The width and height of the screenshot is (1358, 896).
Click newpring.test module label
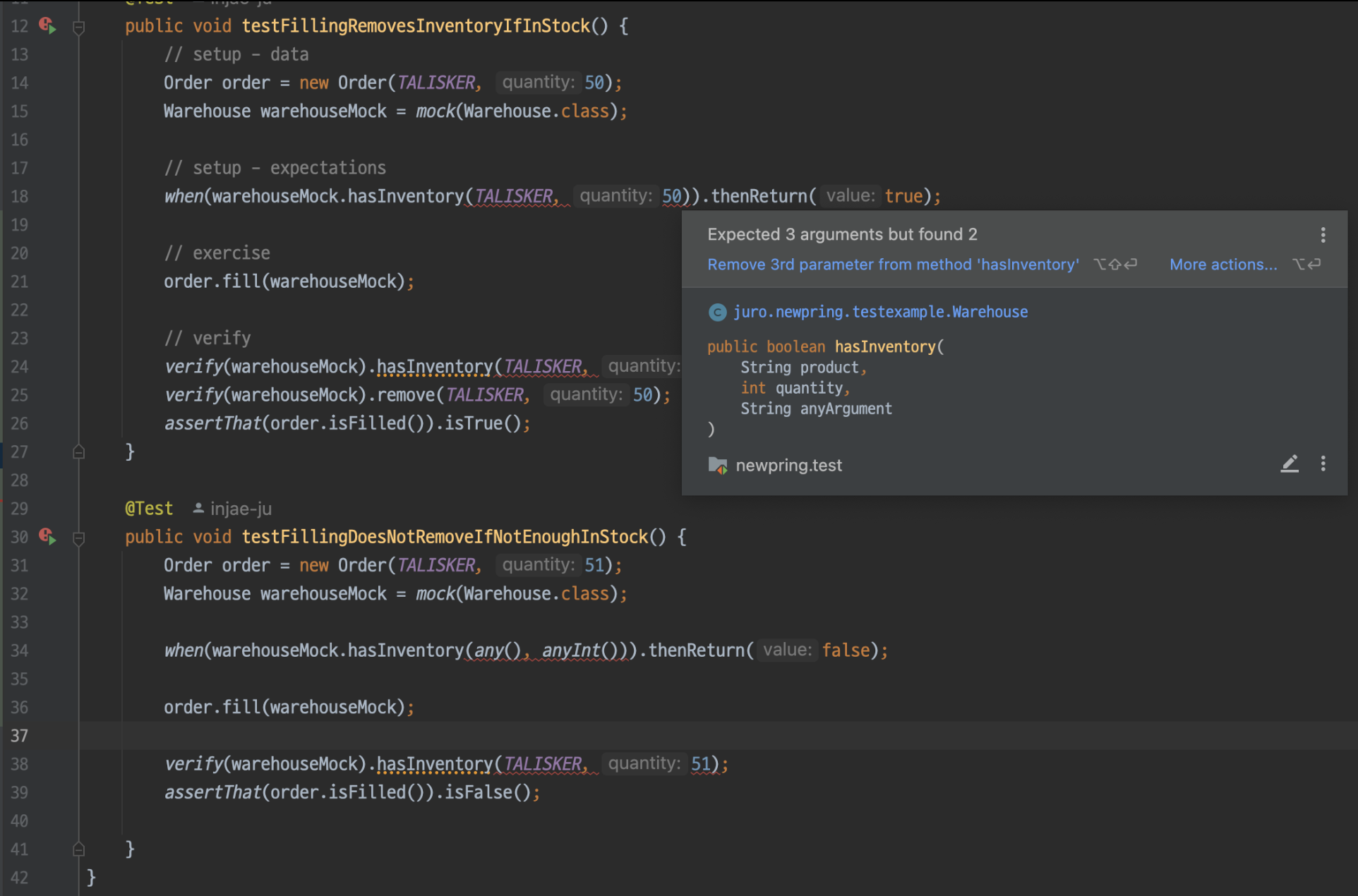(788, 466)
